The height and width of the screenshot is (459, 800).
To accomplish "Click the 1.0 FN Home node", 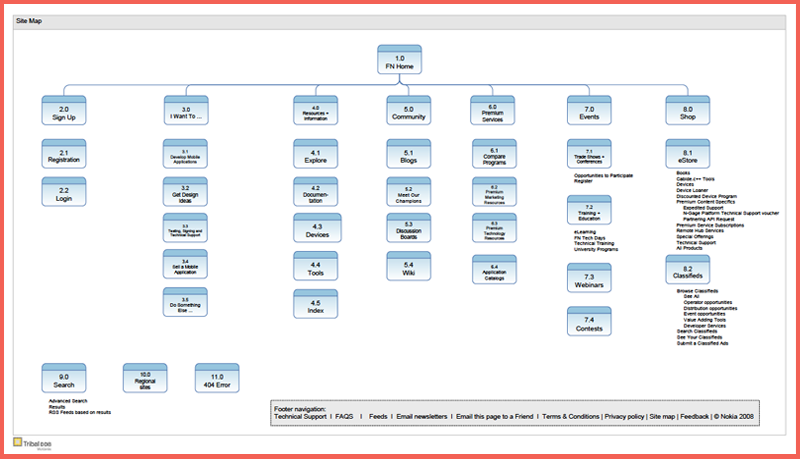I will tap(399, 59).
